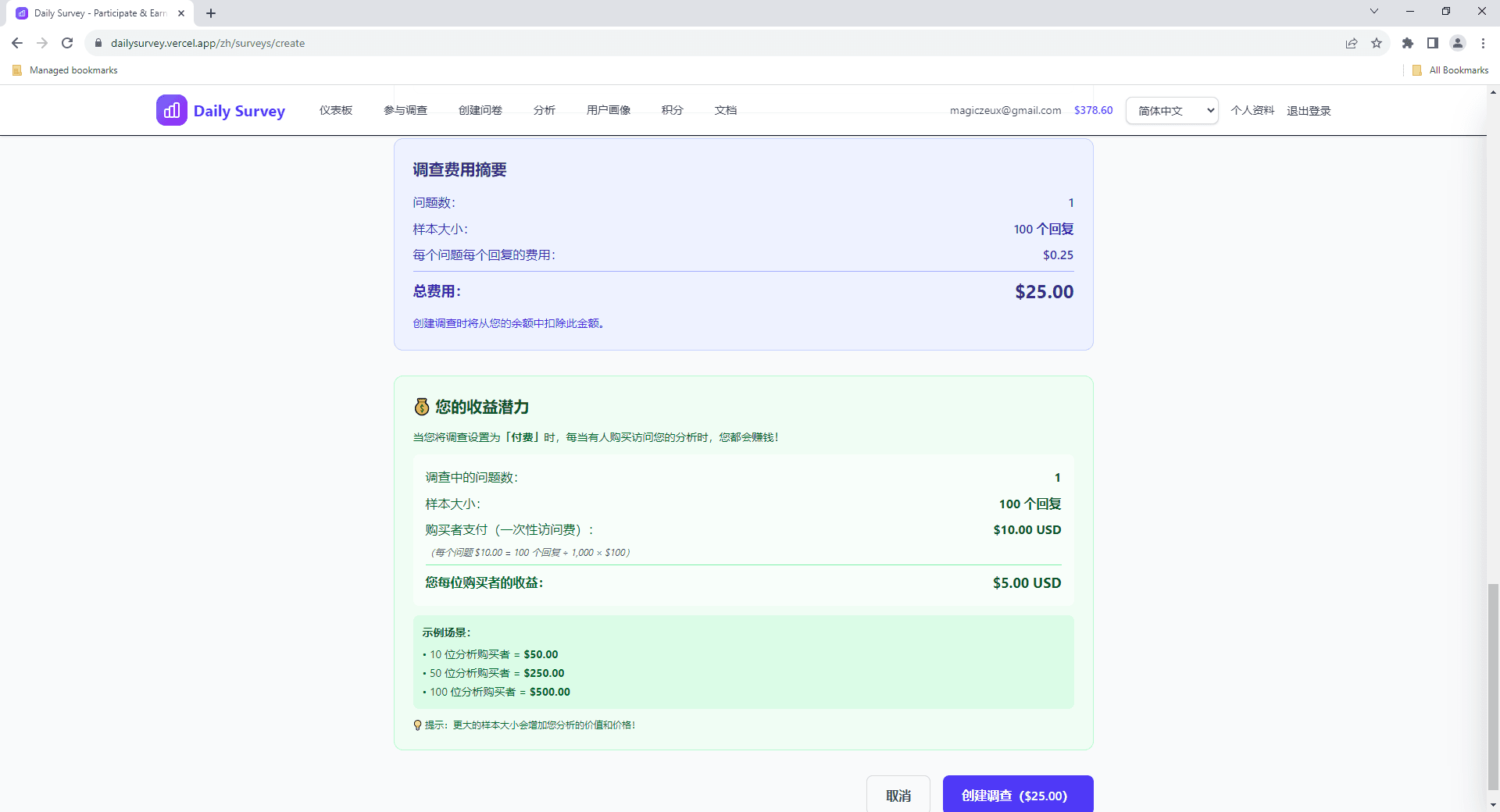The width and height of the screenshot is (1500, 812).
Task: Click the browser profile avatar icon
Action: coord(1458,44)
